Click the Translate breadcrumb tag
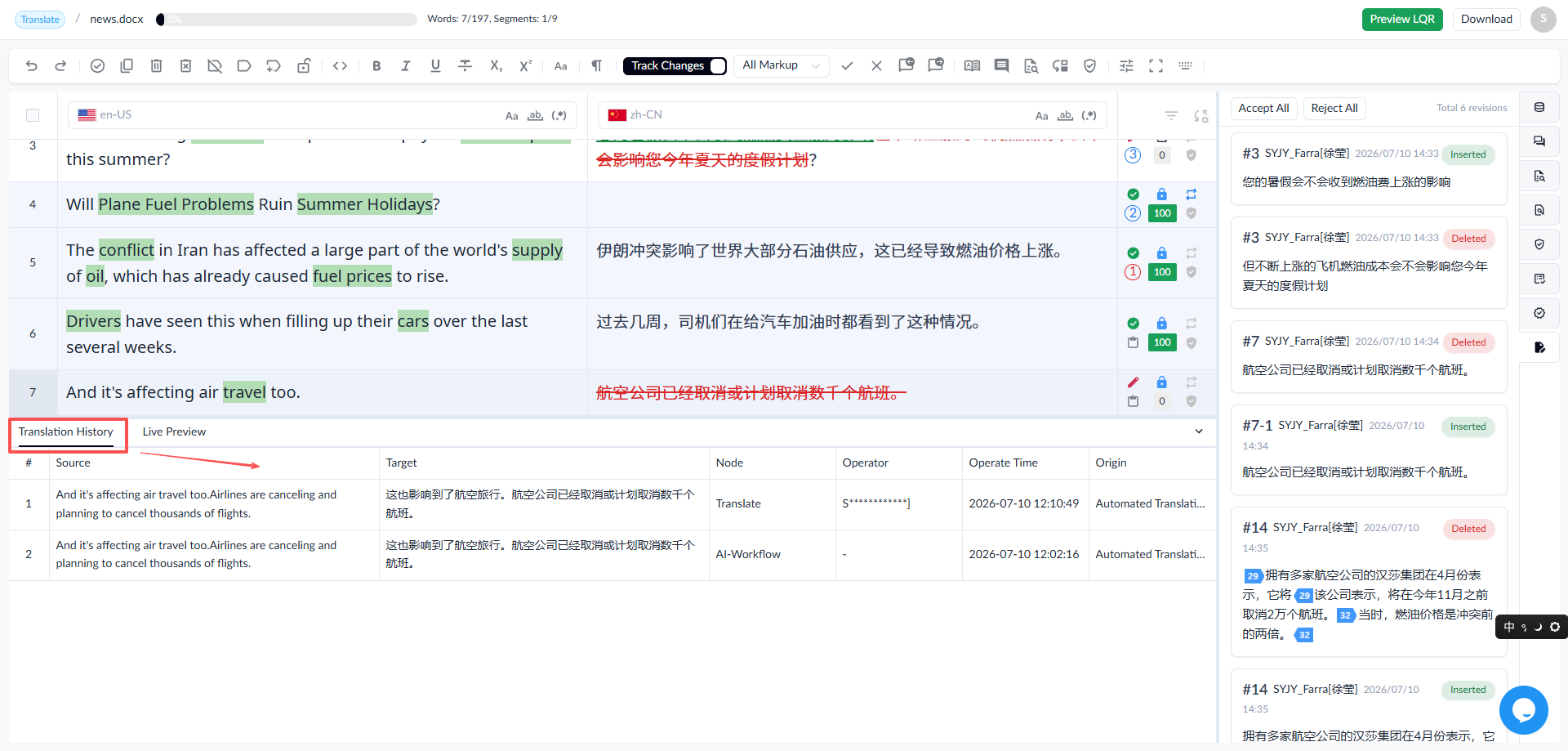This screenshot has height=751, width=1568. click(40, 20)
